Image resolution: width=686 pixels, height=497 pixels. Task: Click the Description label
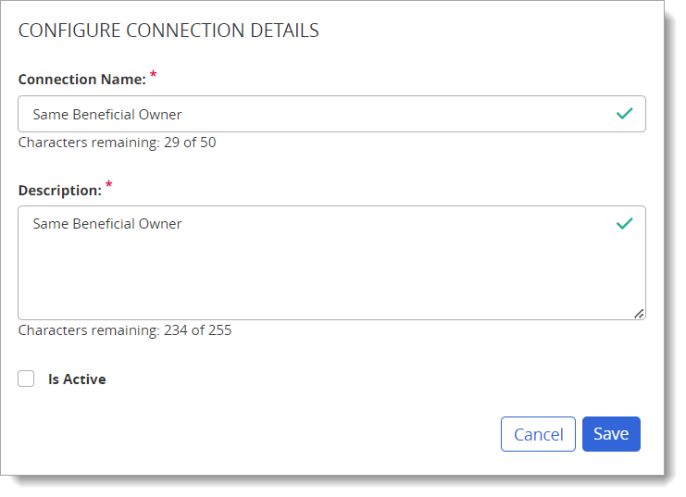pos(60,190)
